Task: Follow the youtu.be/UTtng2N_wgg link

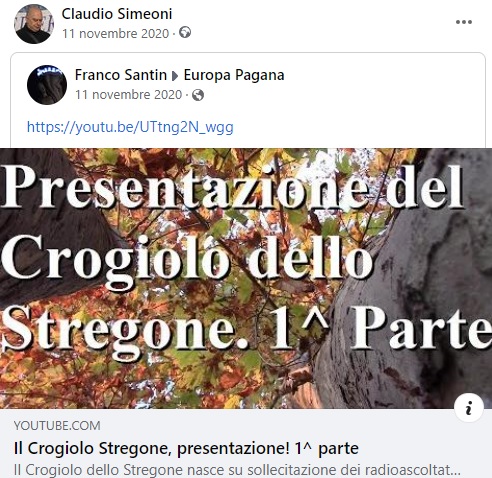Action: point(130,127)
